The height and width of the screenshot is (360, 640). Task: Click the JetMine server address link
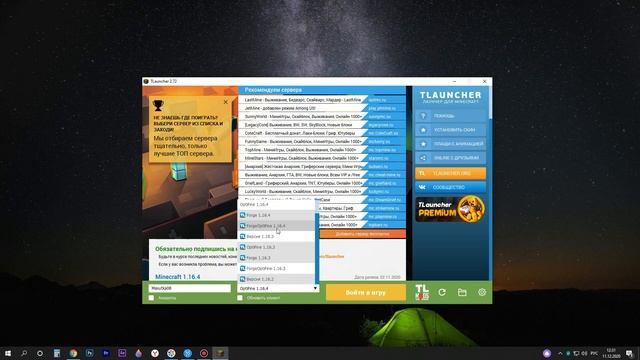[x=382, y=108]
